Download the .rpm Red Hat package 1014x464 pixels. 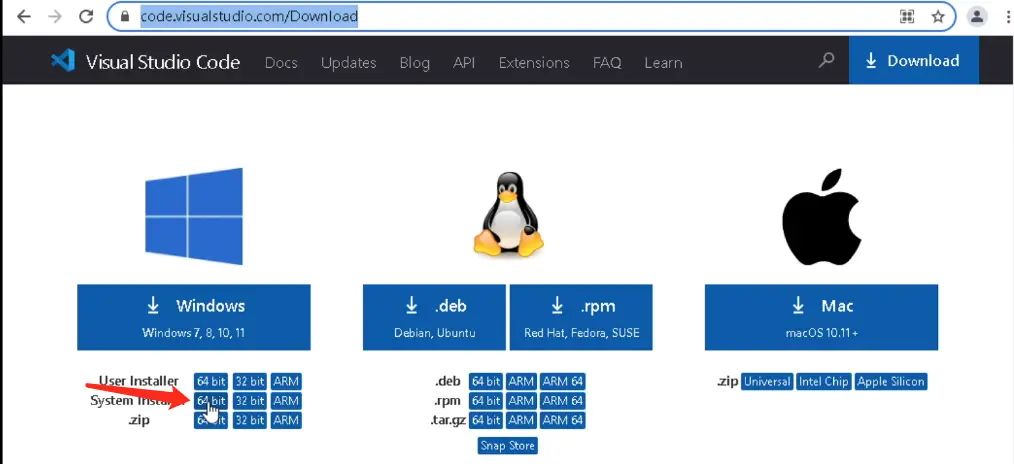[581, 317]
